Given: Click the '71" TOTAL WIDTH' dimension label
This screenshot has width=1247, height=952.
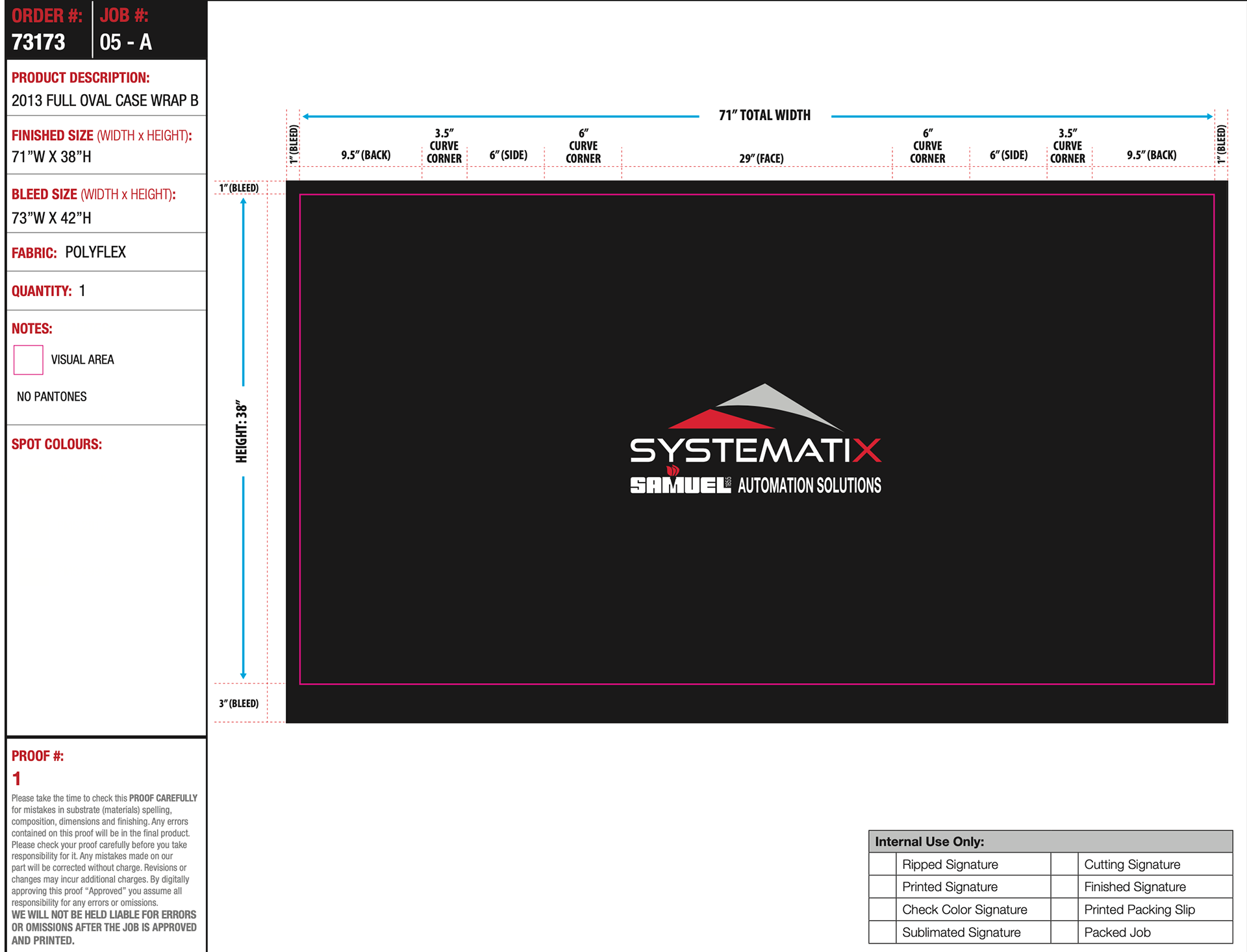Looking at the screenshot, I should (764, 116).
